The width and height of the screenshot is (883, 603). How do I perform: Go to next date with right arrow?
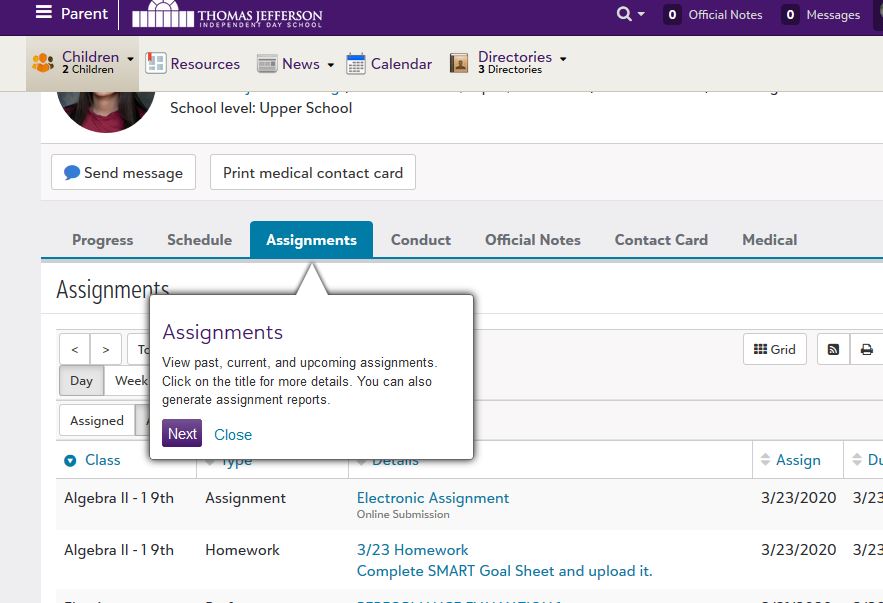coord(106,349)
